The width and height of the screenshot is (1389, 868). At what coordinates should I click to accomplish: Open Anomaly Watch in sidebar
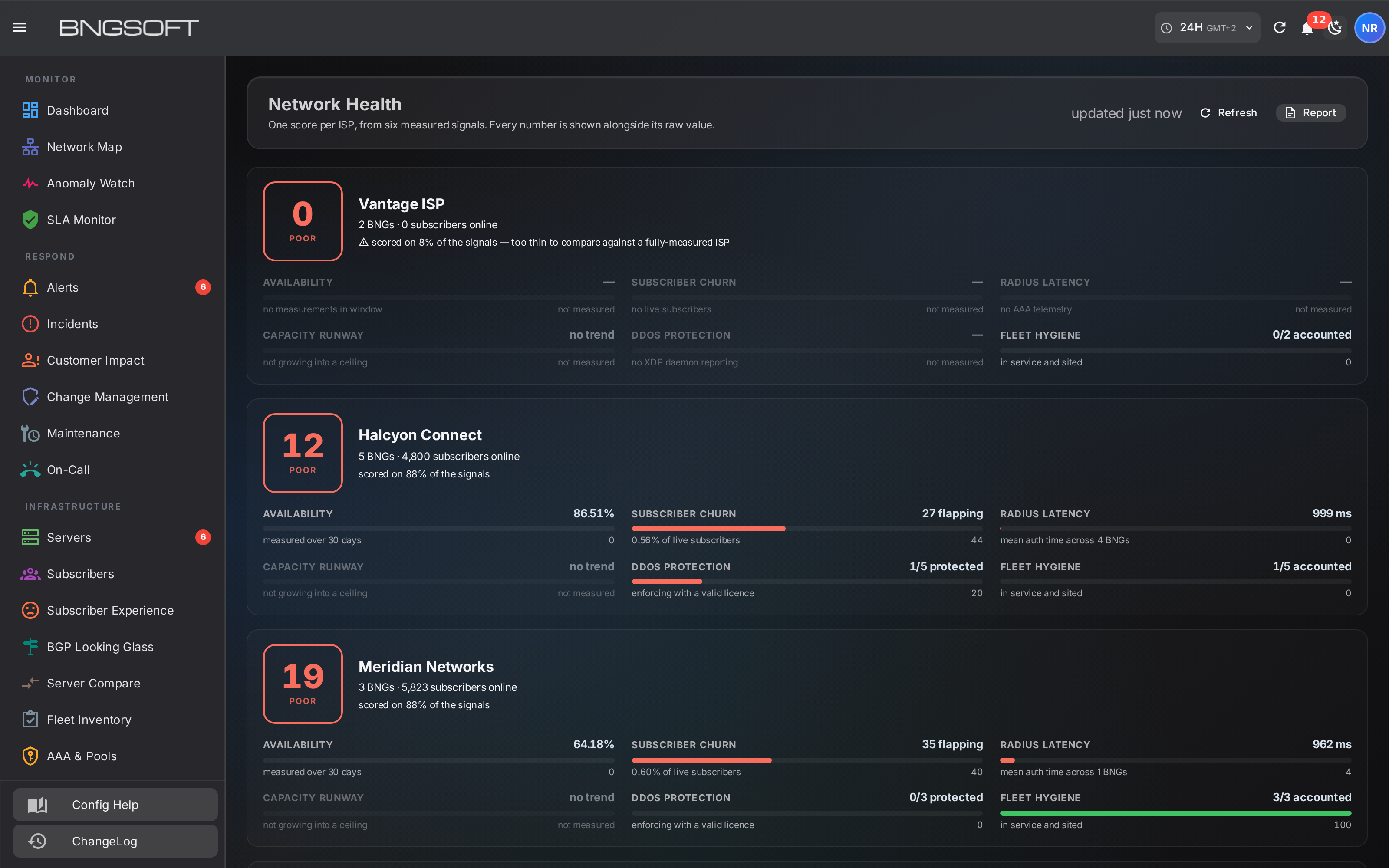(x=112, y=183)
